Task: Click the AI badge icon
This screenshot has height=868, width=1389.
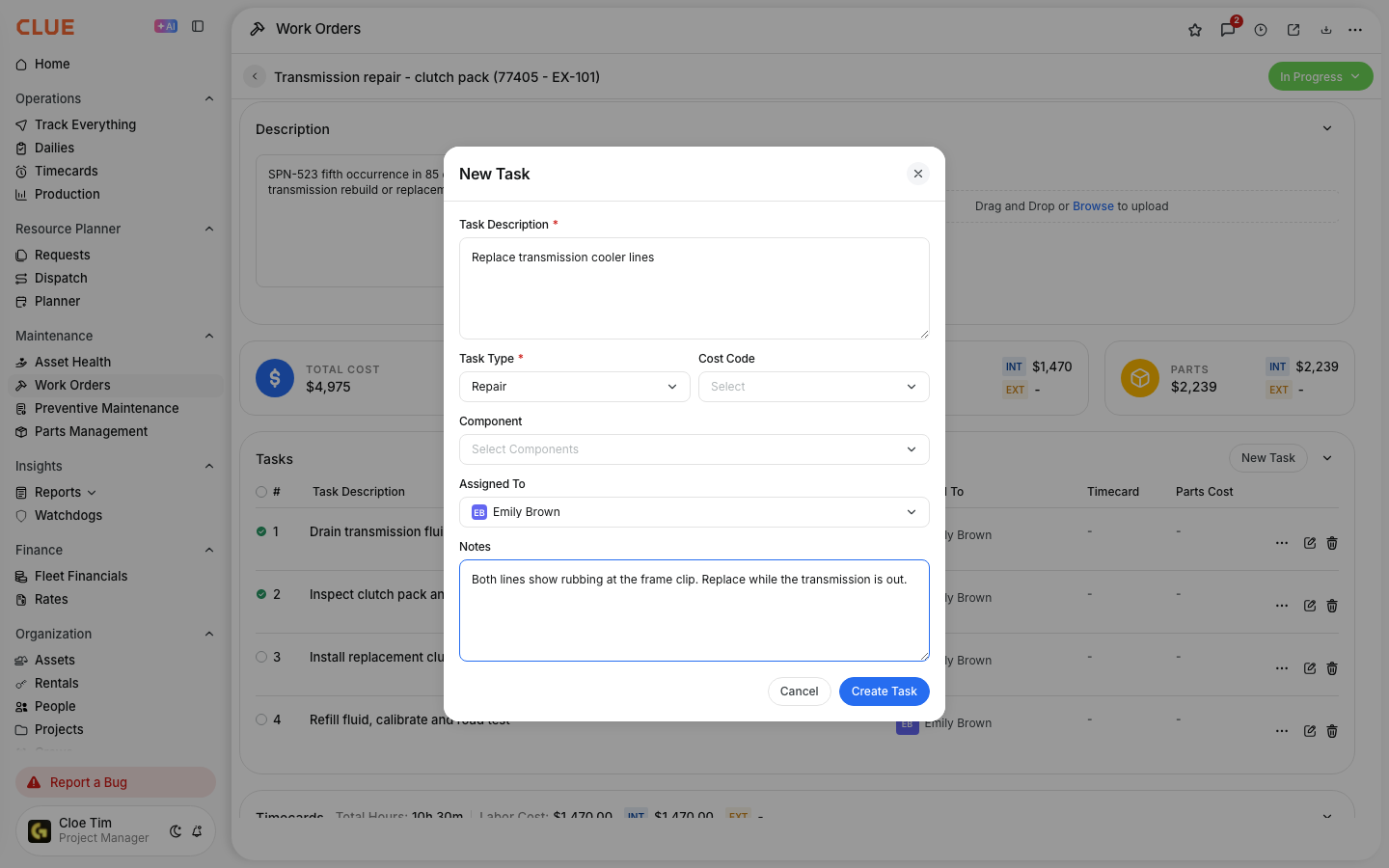Action: point(166,27)
